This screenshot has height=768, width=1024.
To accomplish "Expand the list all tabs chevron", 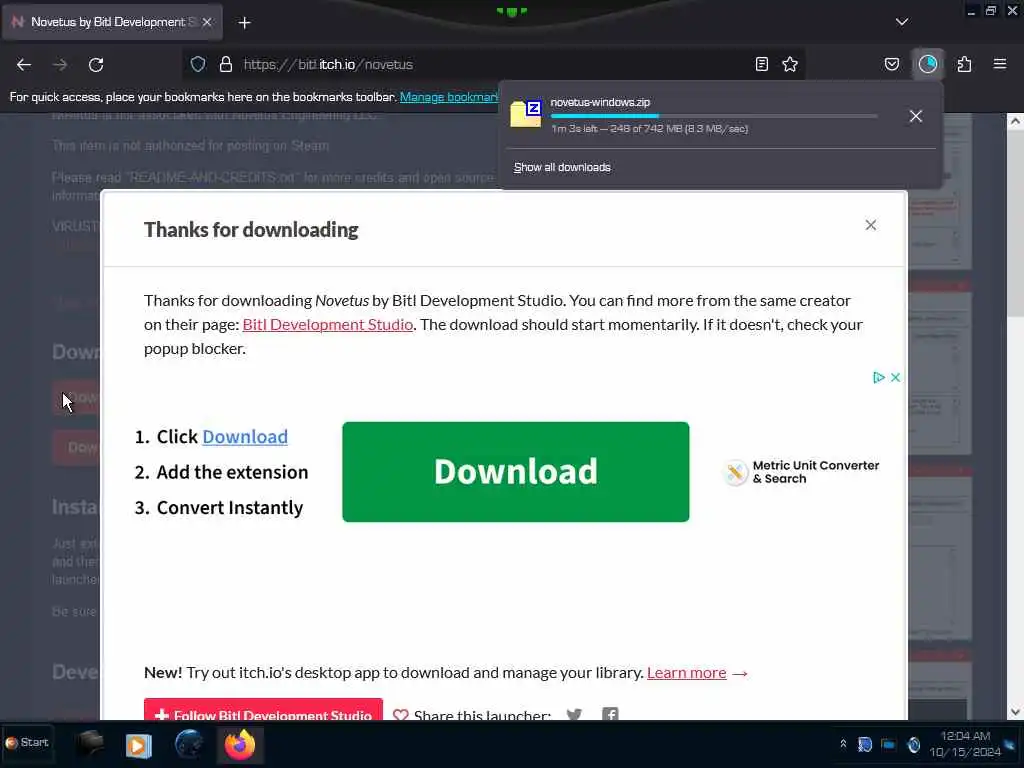I will (x=902, y=22).
